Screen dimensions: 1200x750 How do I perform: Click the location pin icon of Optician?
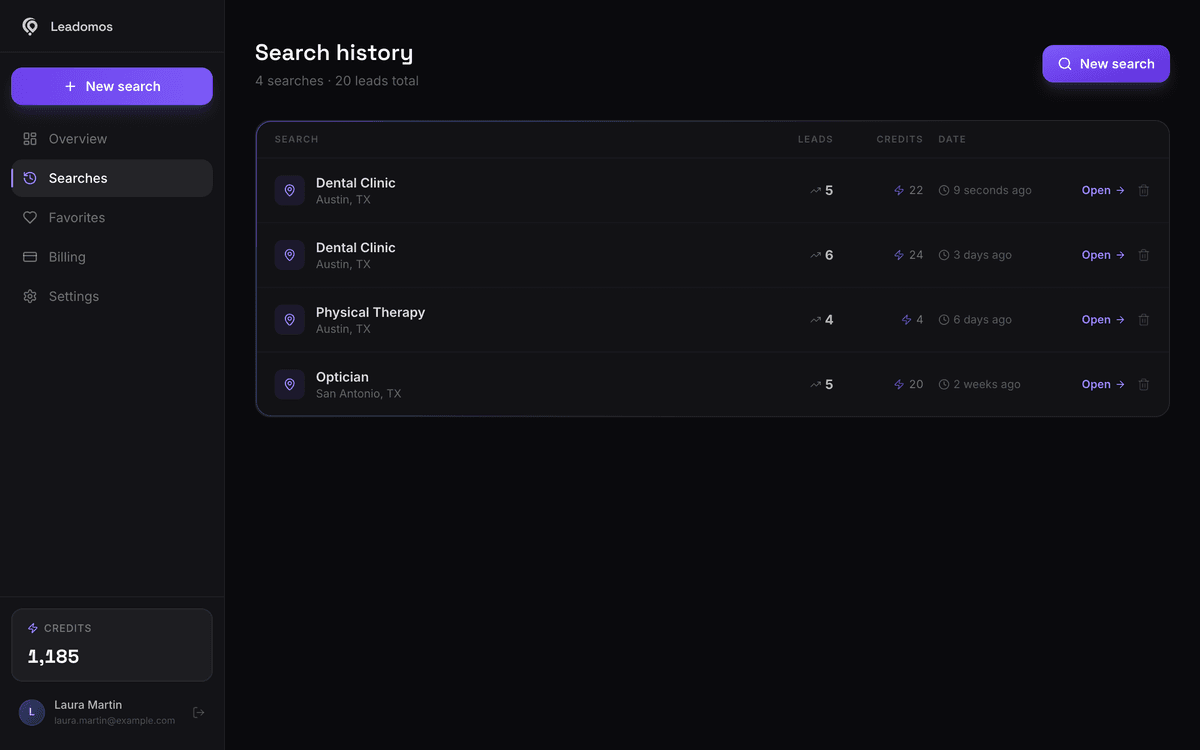pyautogui.click(x=290, y=385)
